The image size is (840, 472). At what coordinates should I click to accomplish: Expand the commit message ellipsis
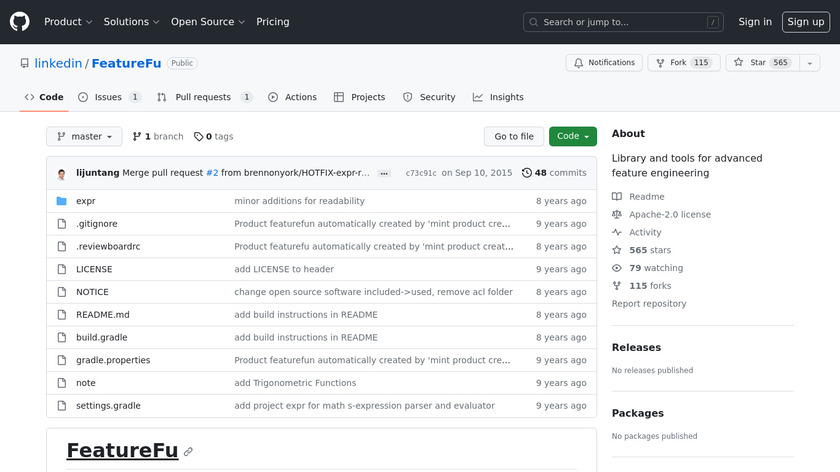(383, 173)
